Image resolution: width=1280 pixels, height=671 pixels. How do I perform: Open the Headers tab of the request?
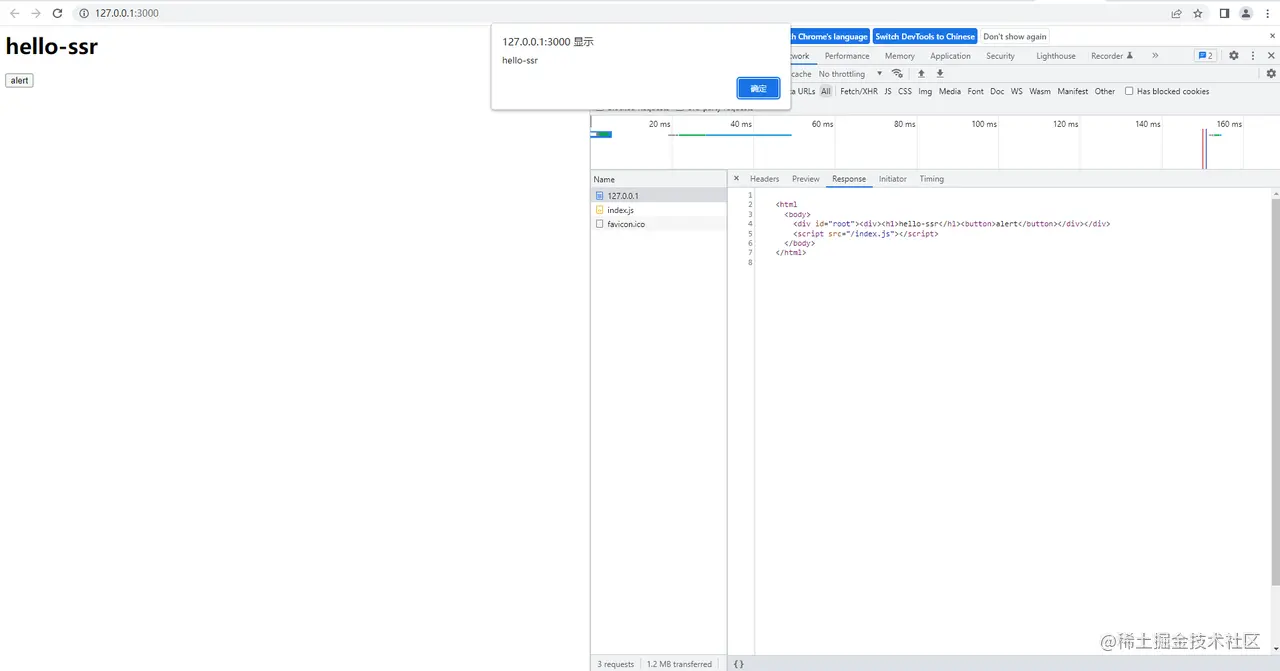coord(765,179)
